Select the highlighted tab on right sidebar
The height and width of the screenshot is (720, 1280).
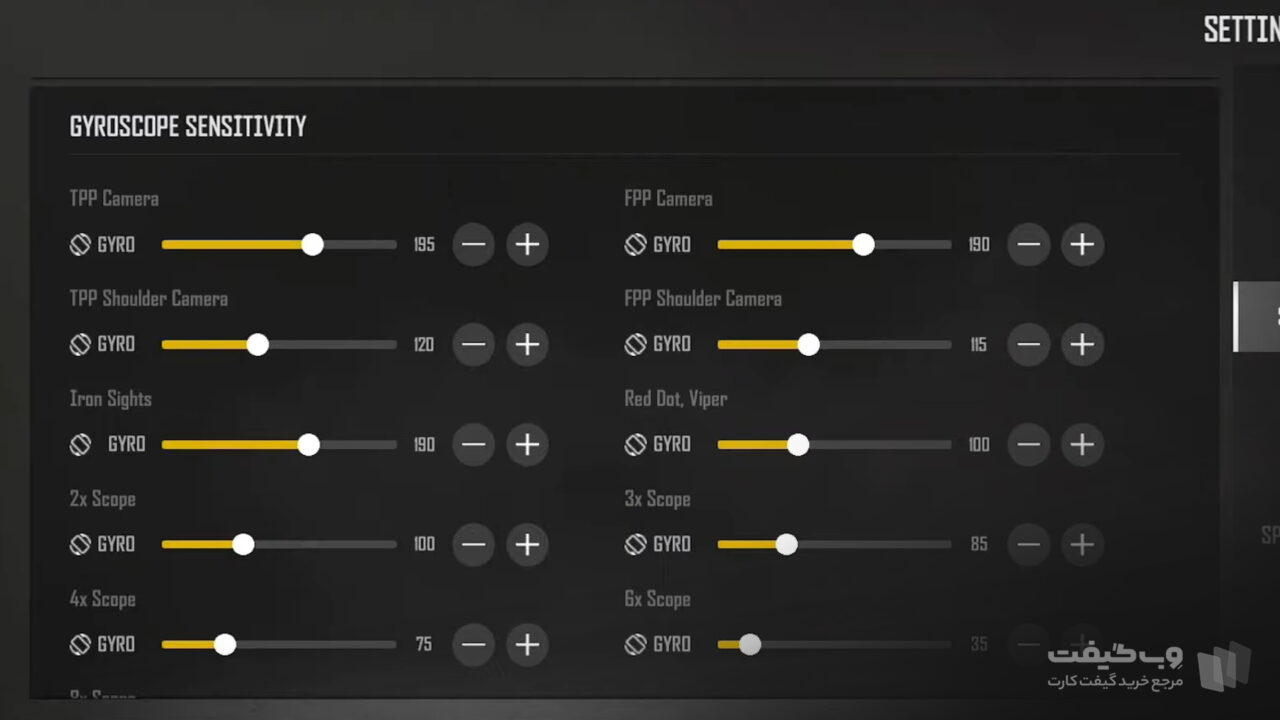(1257, 316)
